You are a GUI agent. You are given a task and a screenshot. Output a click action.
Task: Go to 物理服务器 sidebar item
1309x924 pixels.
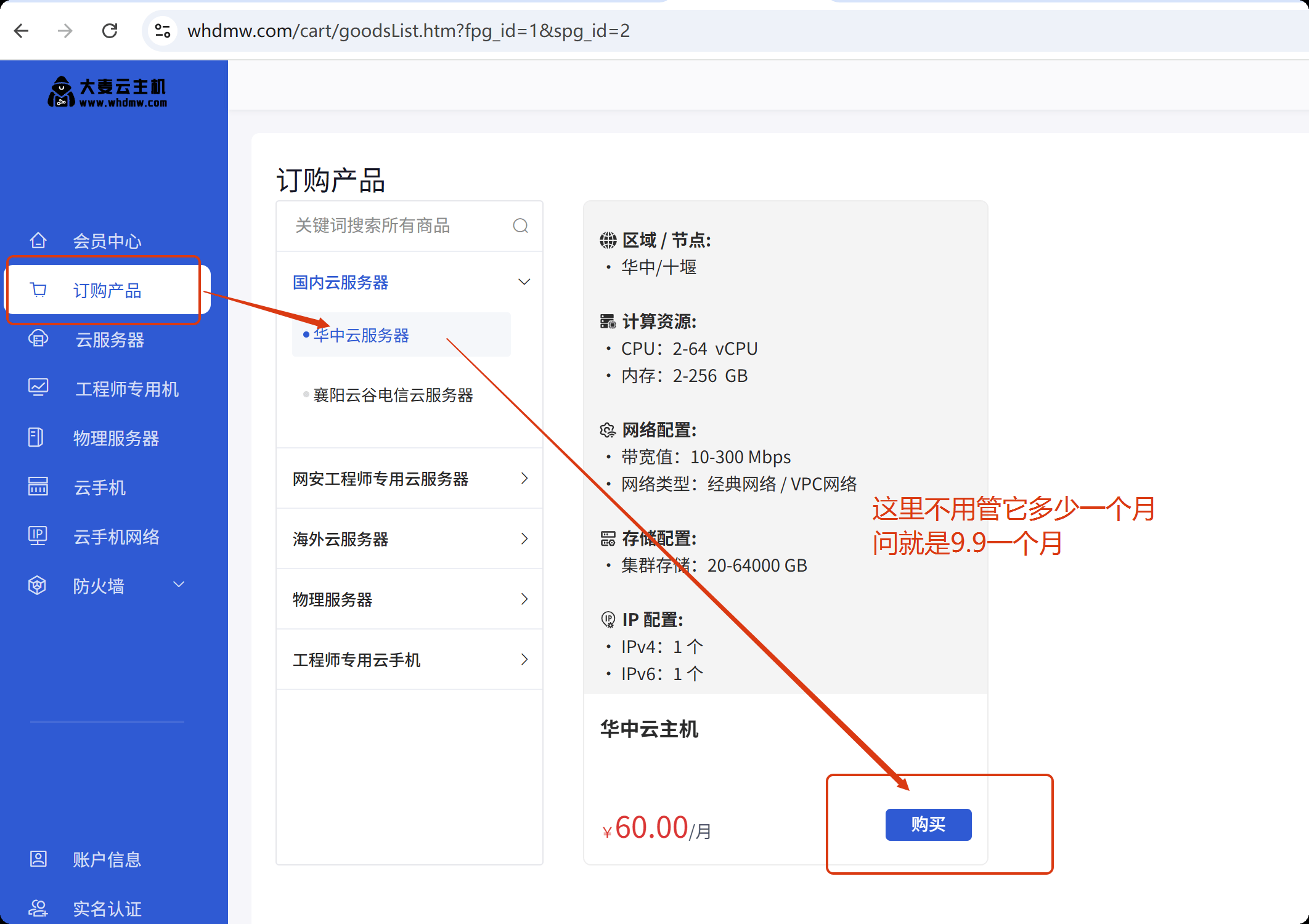(115, 438)
